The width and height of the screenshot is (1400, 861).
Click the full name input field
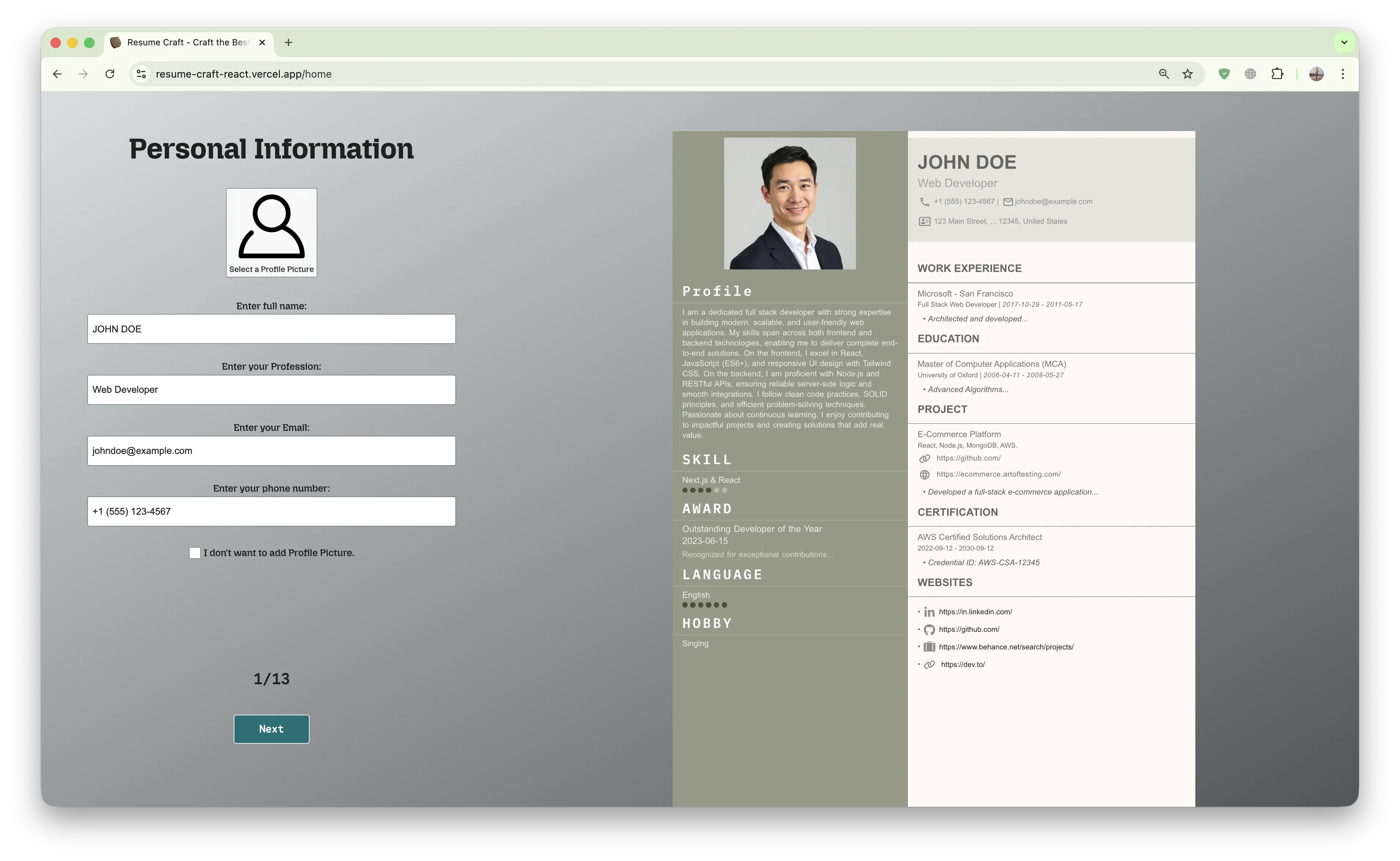pyautogui.click(x=271, y=329)
